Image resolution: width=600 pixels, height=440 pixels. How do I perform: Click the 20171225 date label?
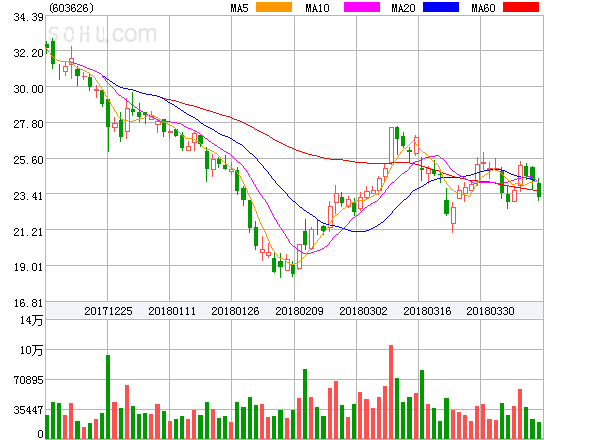click(108, 311)
